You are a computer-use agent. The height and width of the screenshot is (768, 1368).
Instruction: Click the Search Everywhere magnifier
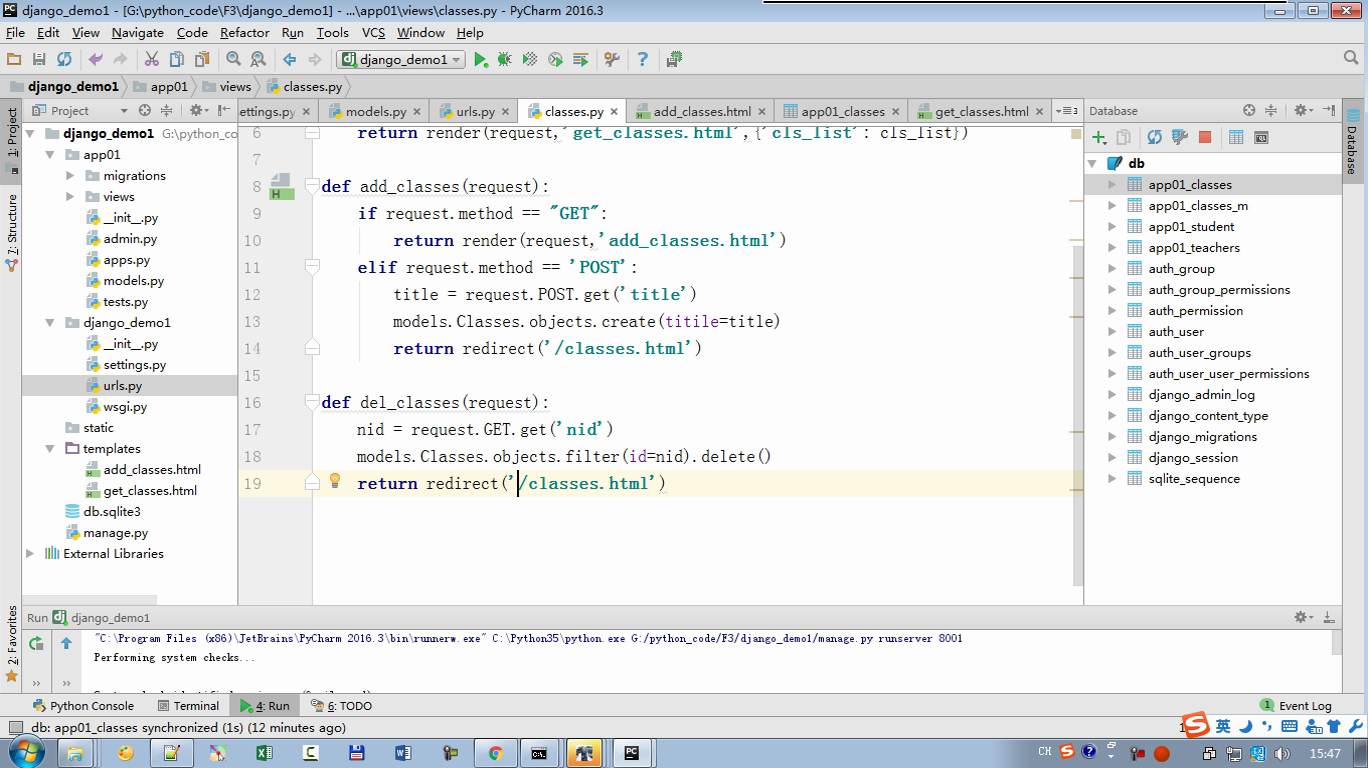tap(1352, 60)
